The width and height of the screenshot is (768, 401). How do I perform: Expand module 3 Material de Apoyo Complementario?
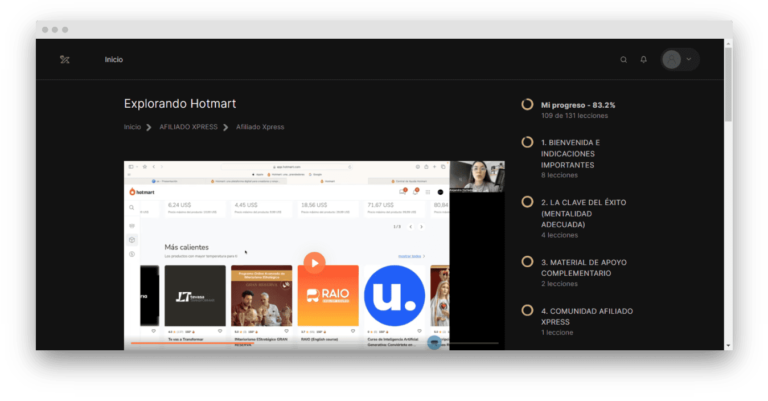pyautogui.click(x=570, y=266)
